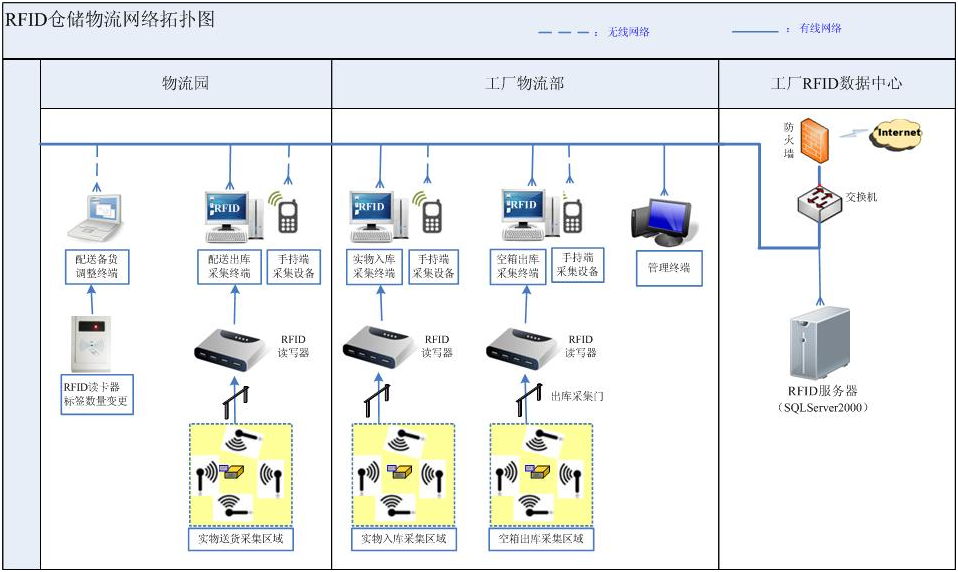
Task: Click the 工厂RFID数据中心 column header
Action: pos(836,84)
